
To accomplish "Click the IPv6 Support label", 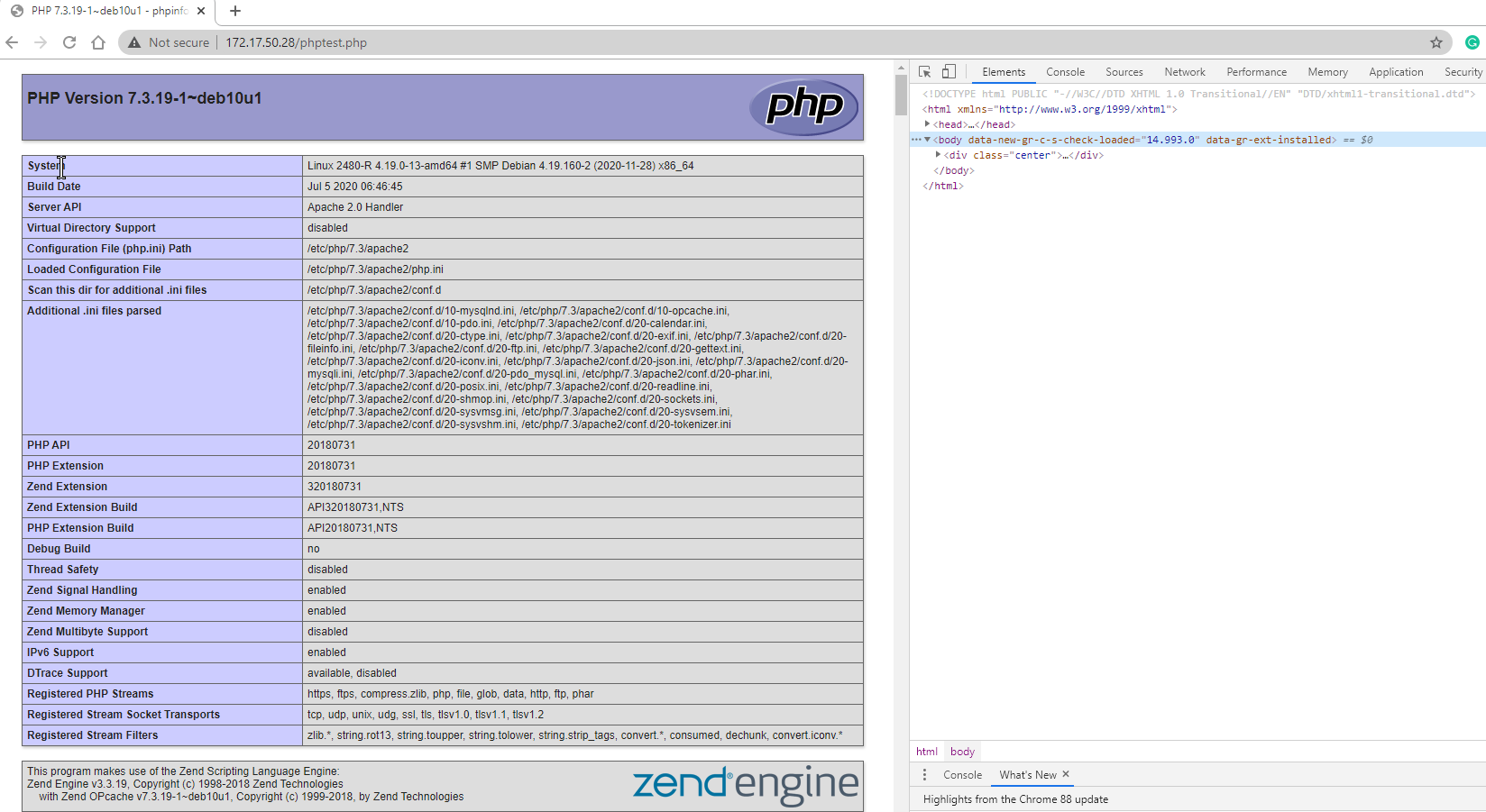I will point(60,652).
